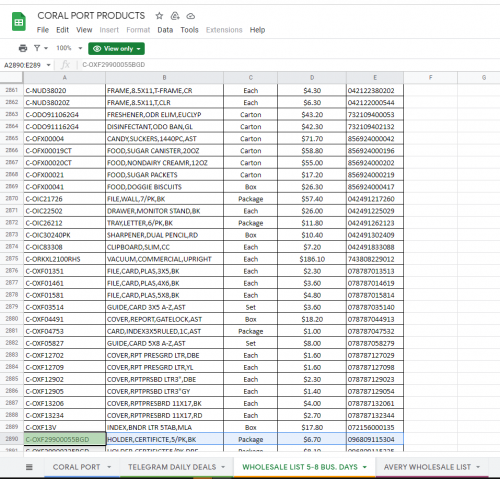
Task: Click cell CANDY,SUCKERS,1440PC,AST
Action: [x=164, y=139]
